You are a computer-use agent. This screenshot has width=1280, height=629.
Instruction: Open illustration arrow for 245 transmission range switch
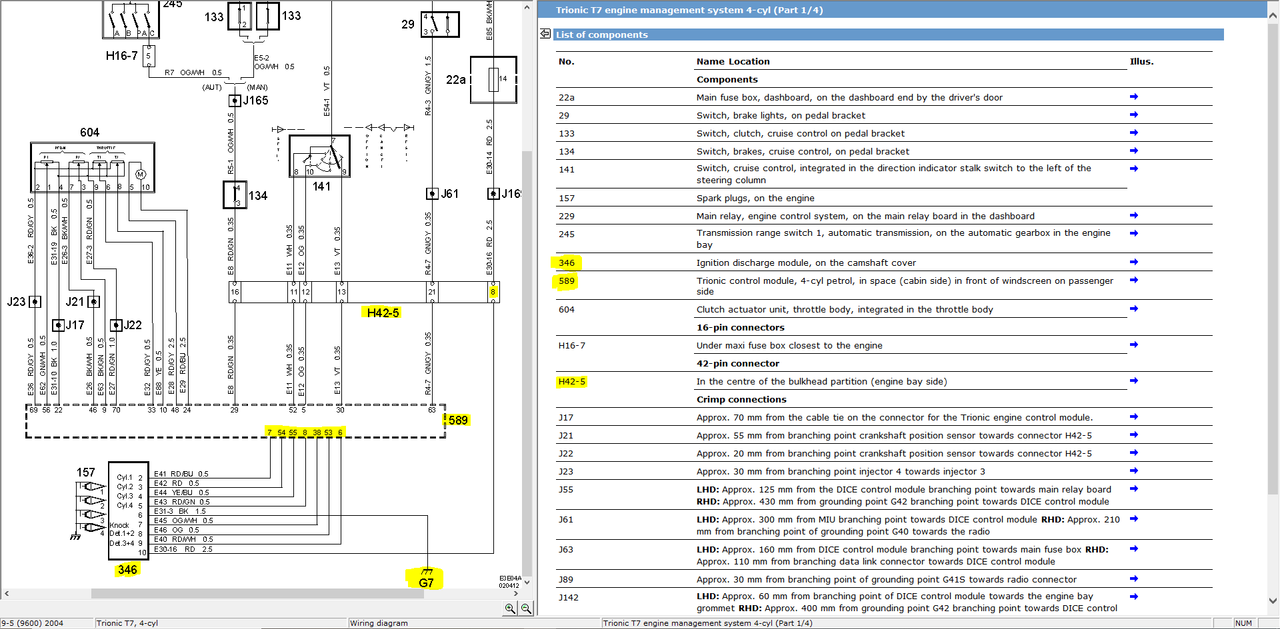(x=1134, y=233)
